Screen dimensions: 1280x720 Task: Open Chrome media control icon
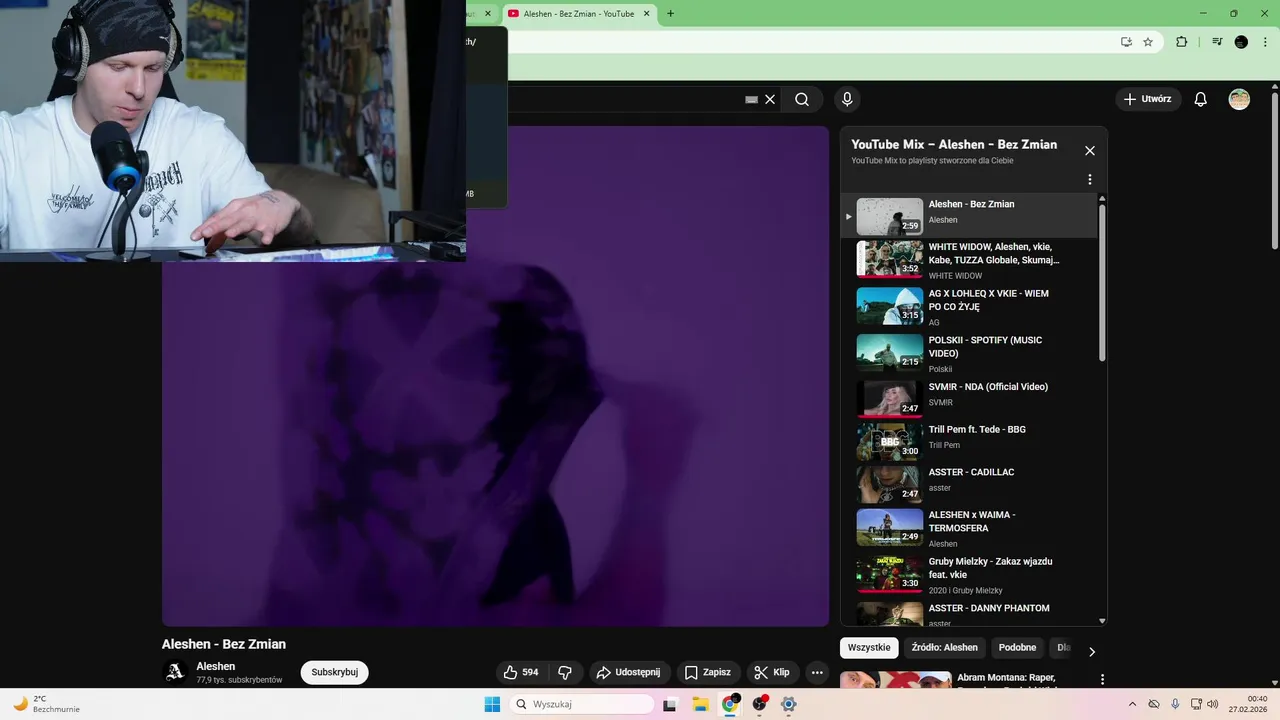click(1217, 42)
